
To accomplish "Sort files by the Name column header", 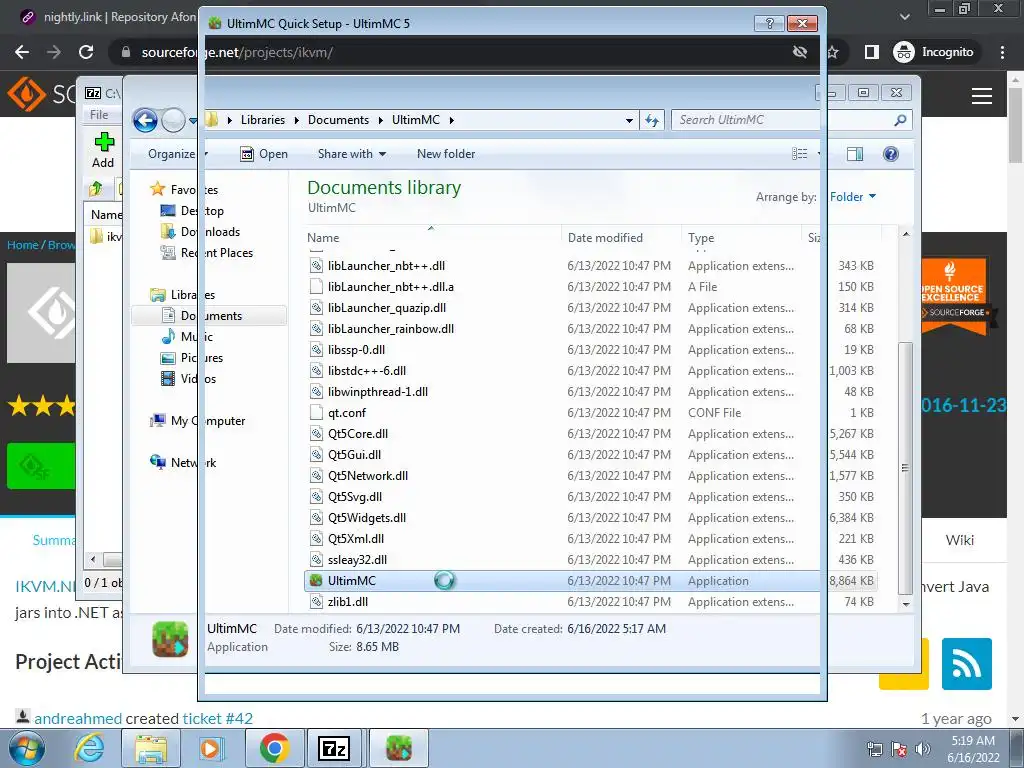I will pyautogui.click(x=433, y=238).
